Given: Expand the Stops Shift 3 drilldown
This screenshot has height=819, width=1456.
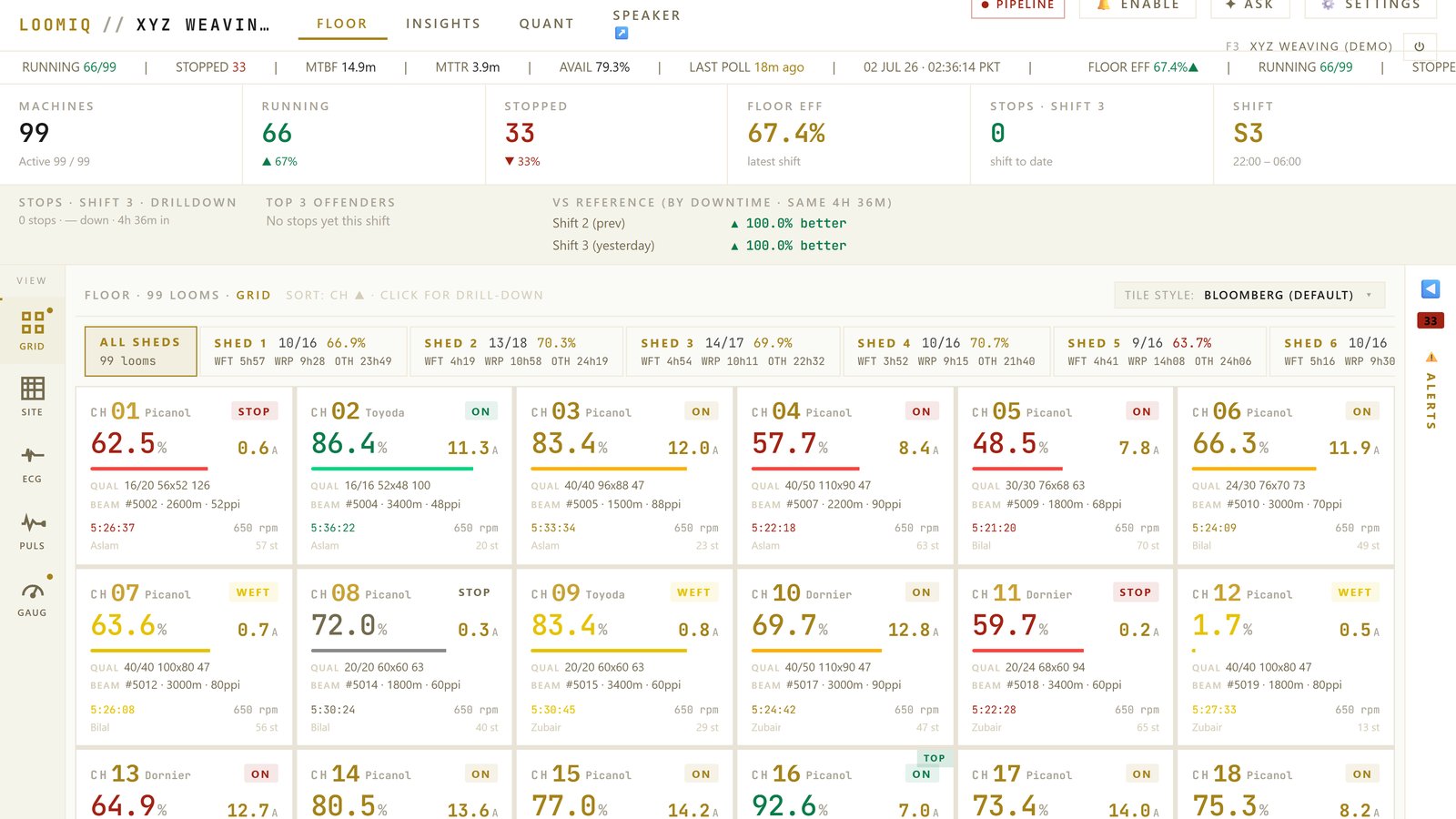Looking at the screenshot, I should pyautogui.click(x=127, y=202).
